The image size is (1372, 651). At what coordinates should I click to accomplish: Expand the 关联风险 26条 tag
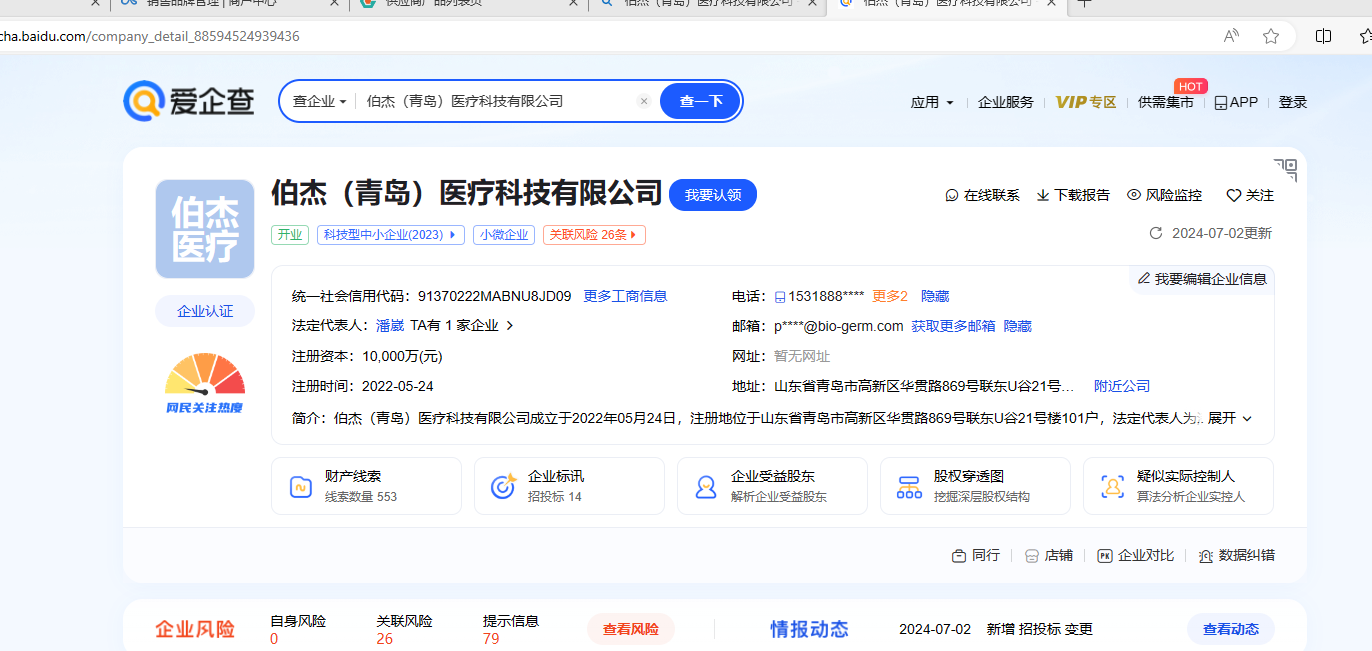tap(594, 235)
